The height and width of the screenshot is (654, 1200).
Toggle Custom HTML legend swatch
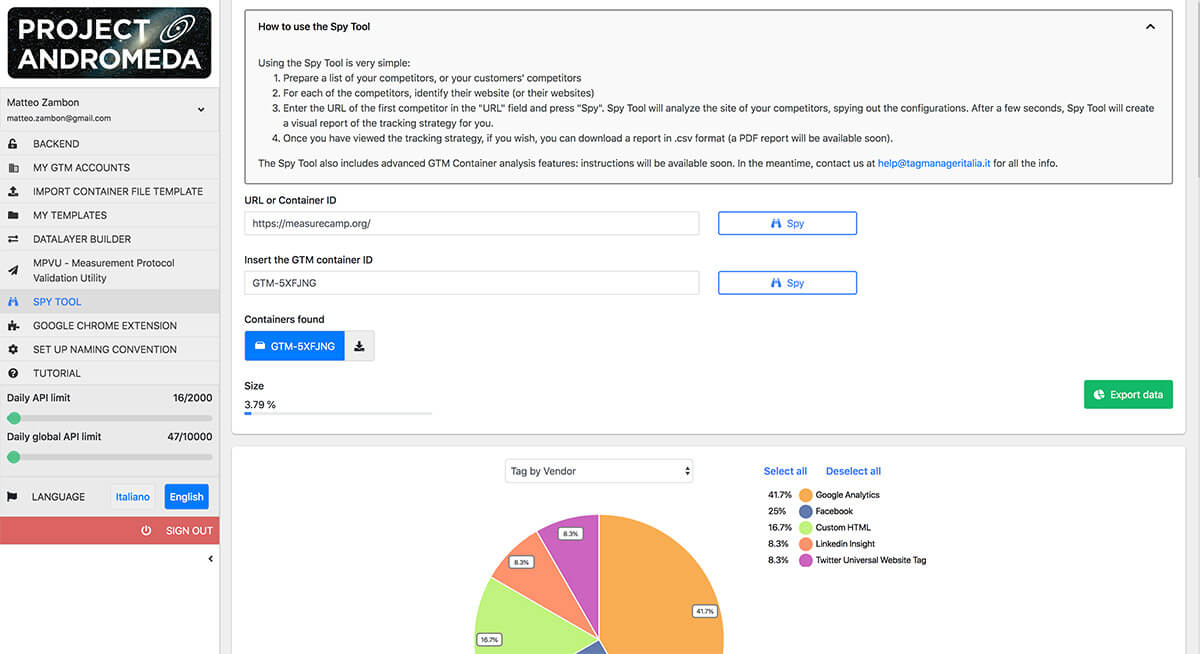click(x=806, y=527)
